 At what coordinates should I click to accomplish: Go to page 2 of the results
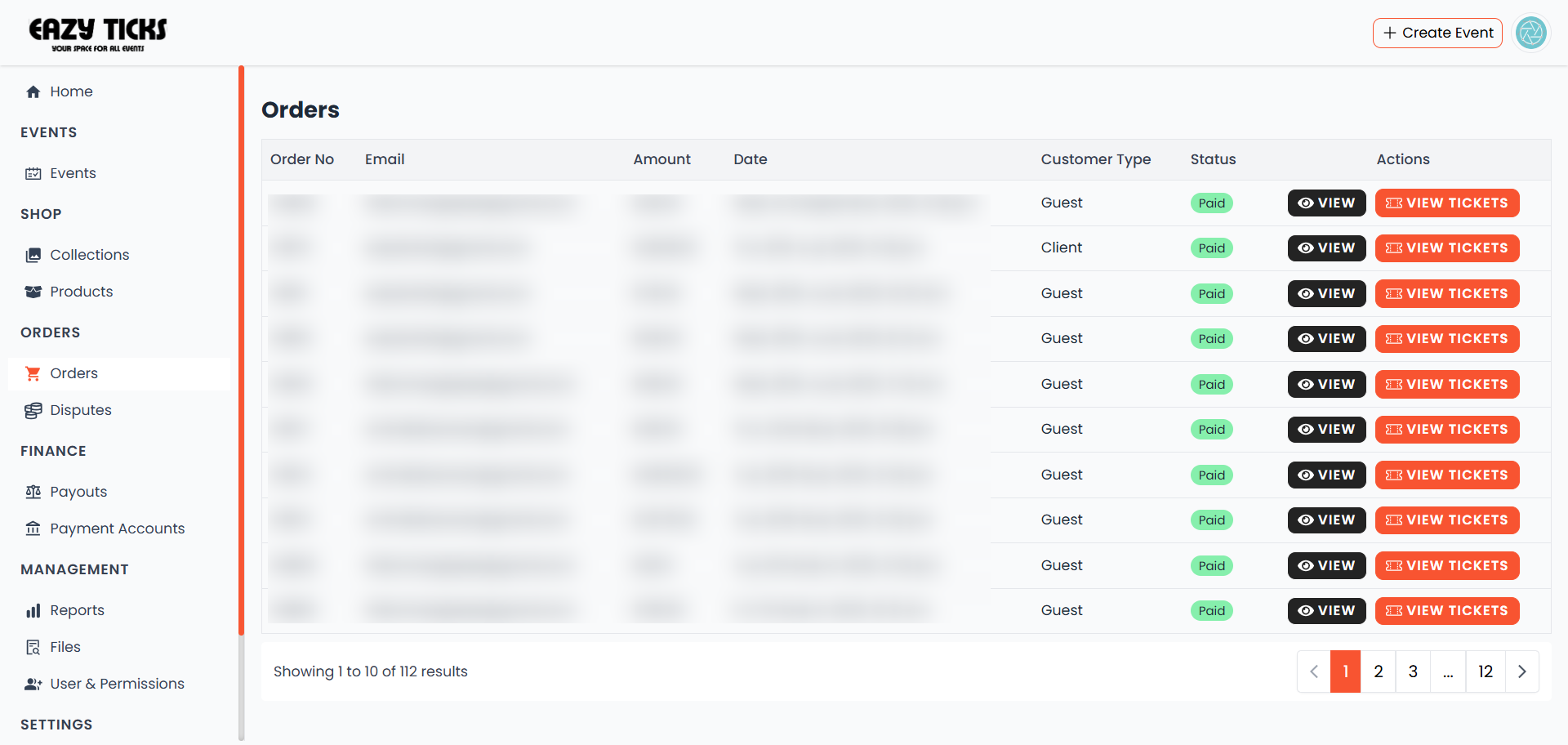pyautogui.click(x=1379, y=671)
